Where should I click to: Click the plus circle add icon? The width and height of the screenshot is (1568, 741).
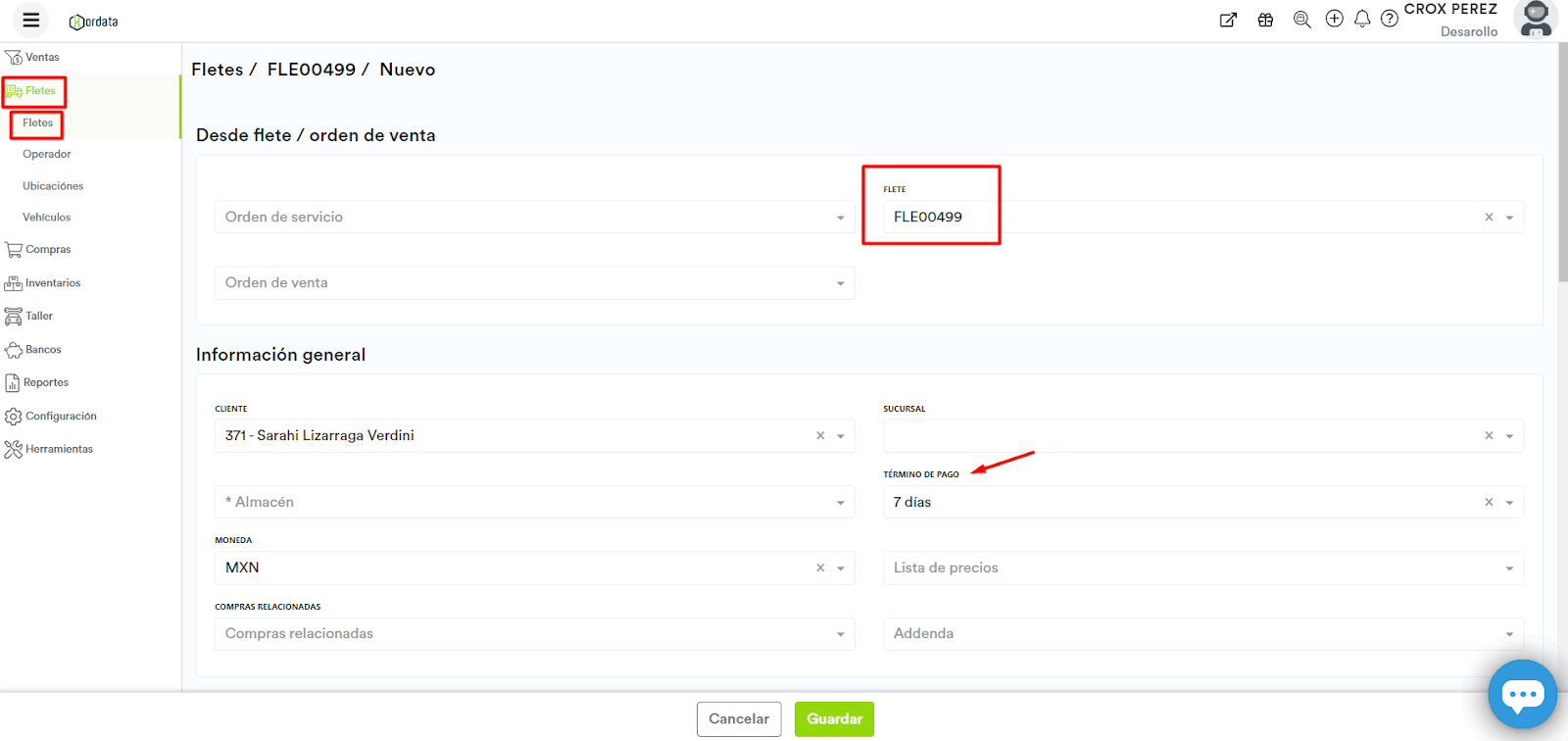[1334, 19]
